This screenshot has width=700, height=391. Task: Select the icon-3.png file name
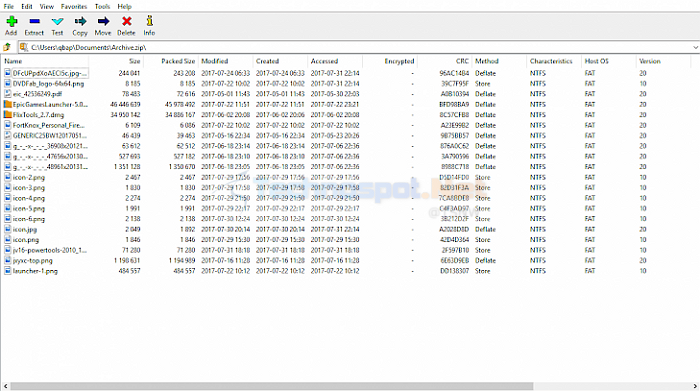coord(29,188)
